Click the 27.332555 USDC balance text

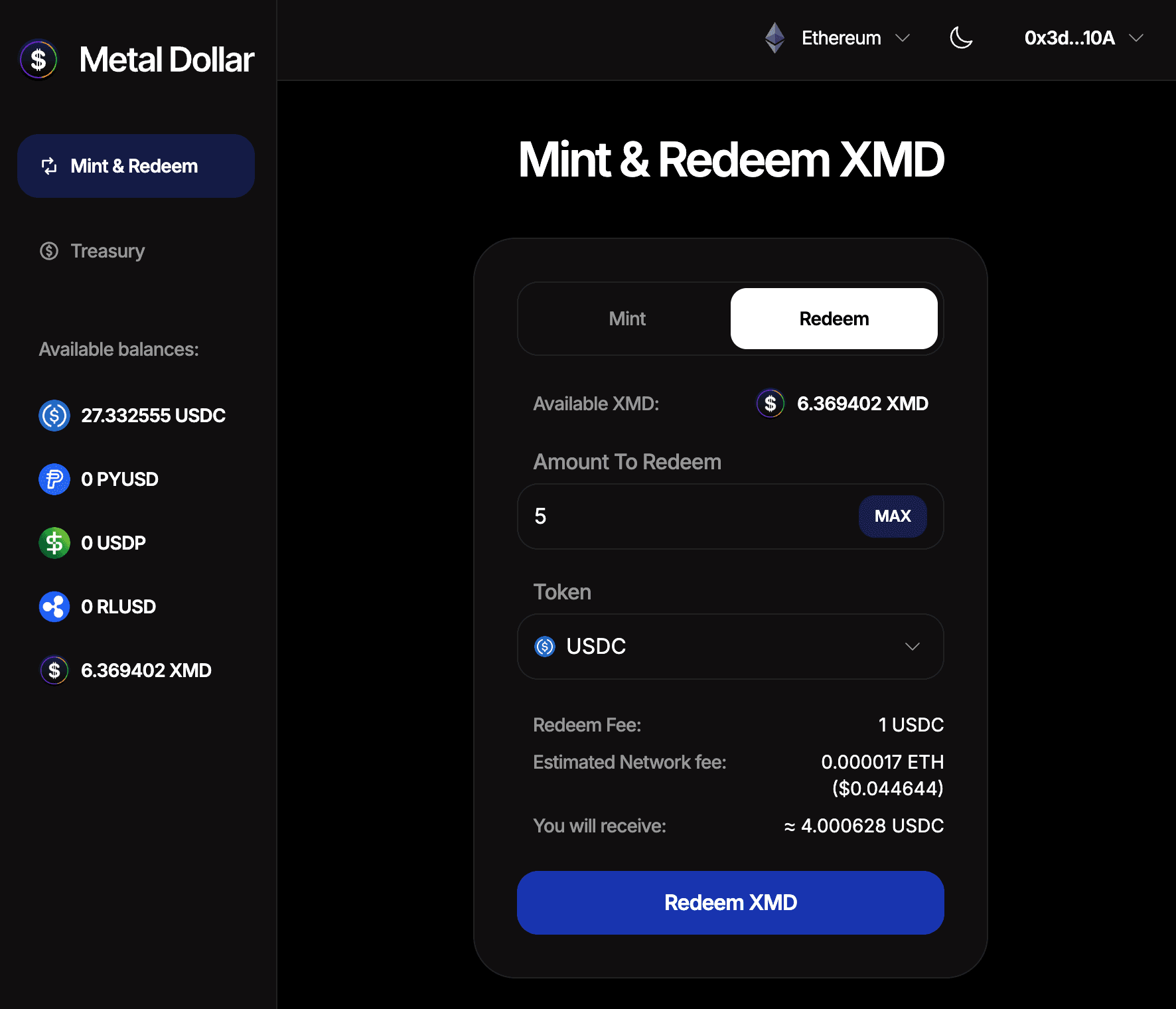(153, 416)
